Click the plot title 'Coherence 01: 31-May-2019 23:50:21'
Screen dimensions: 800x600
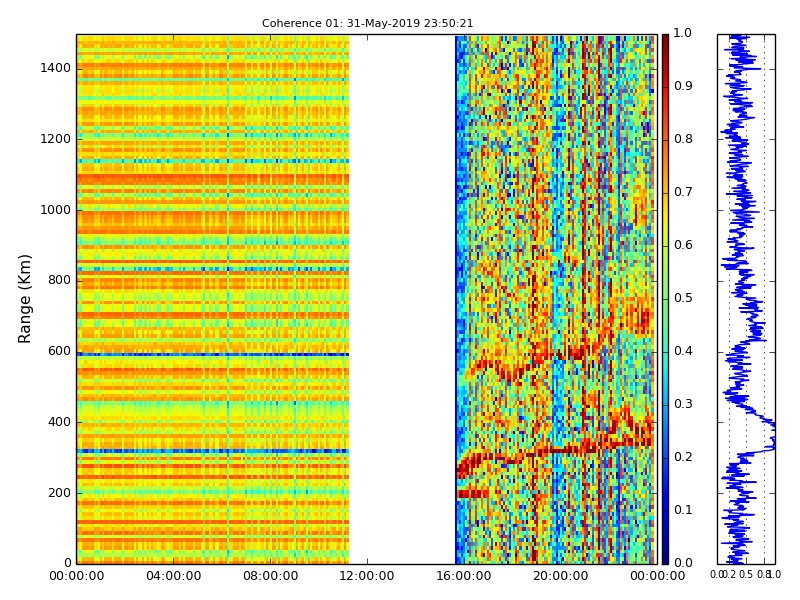point(367,23)
